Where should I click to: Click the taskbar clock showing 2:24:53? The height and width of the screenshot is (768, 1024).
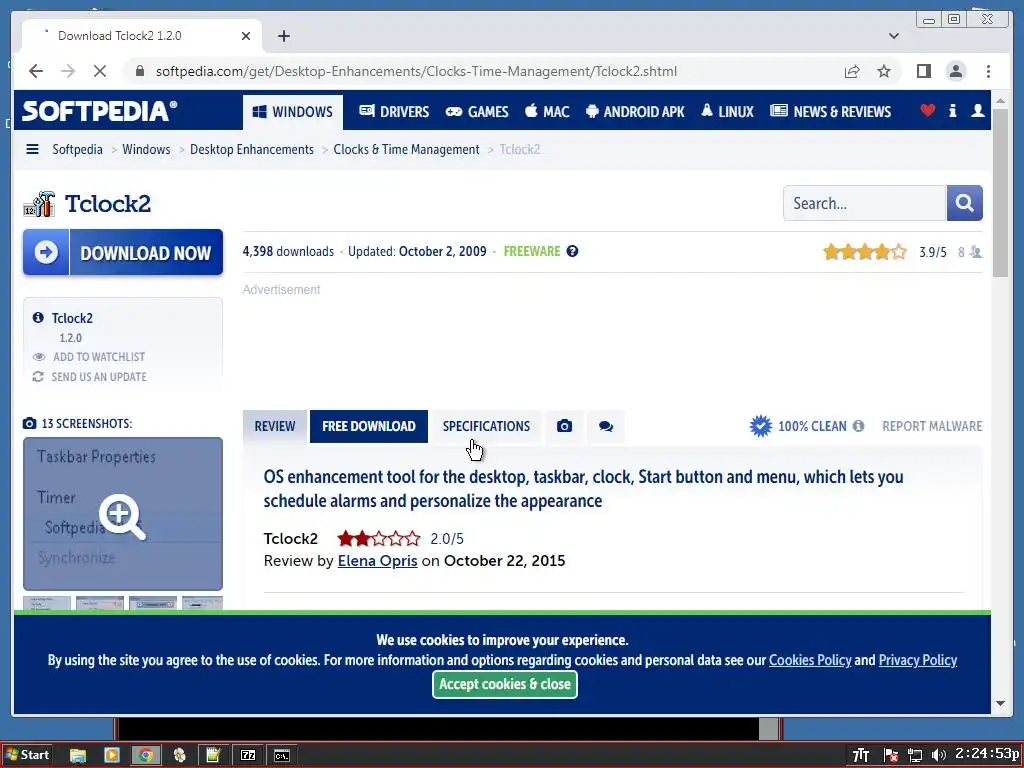(988, 754)
